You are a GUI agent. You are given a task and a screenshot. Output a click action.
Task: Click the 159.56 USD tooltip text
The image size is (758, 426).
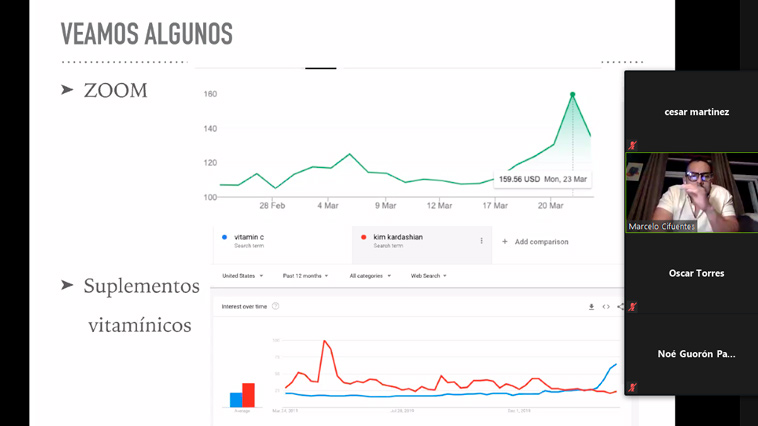[519, 179]
